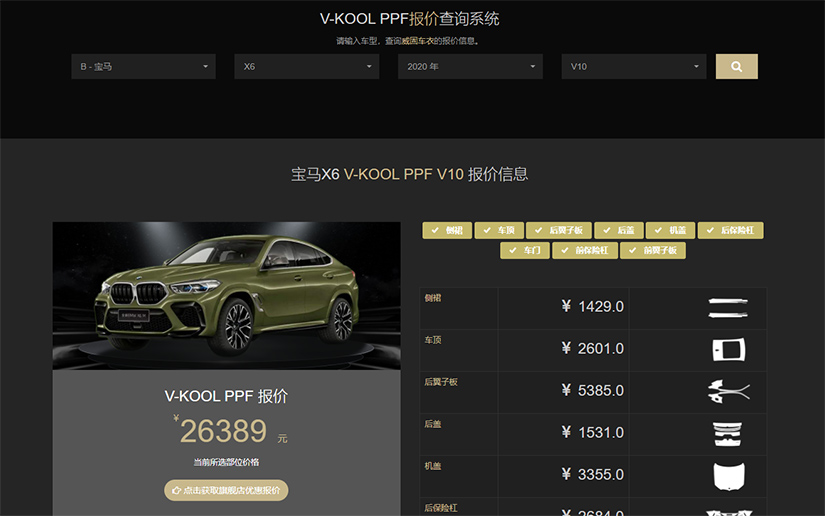Click the search magnifier button
The width and height of the screenshot is (825, 516).
coord(737,66)
